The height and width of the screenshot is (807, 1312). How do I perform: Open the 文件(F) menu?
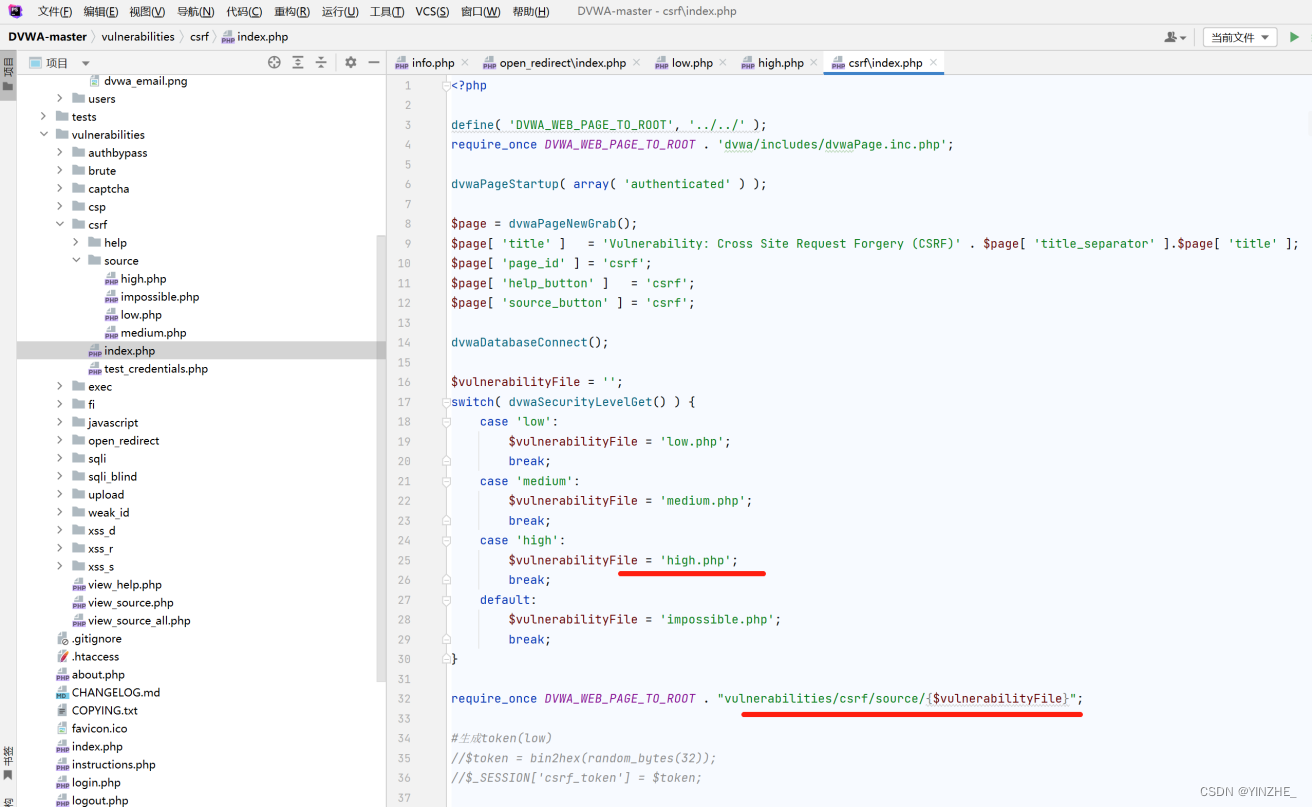tap(54, 12)
